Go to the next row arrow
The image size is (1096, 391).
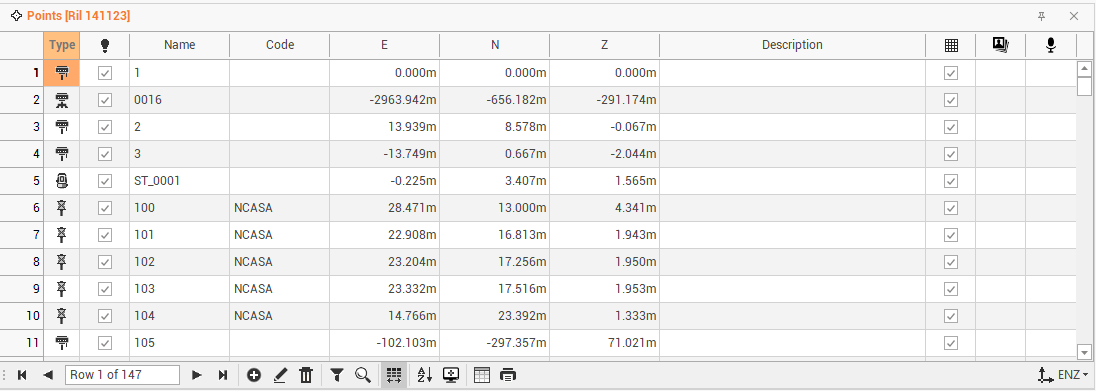pos(197,376)
